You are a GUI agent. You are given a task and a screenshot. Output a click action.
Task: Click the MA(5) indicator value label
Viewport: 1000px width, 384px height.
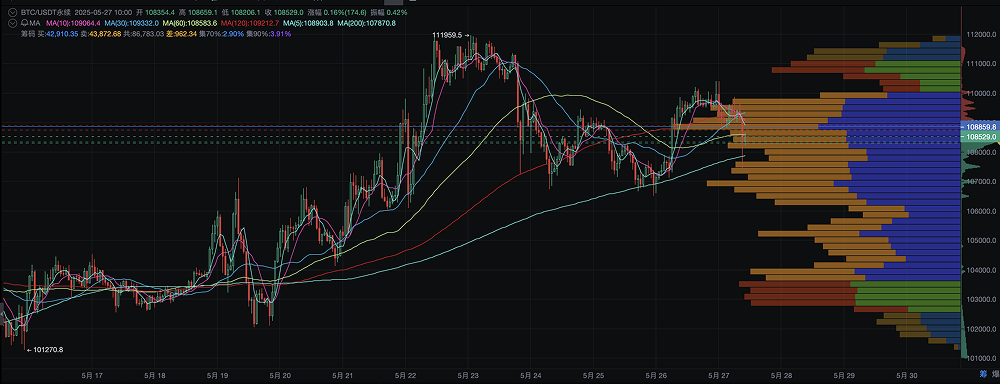pos(309,23)
